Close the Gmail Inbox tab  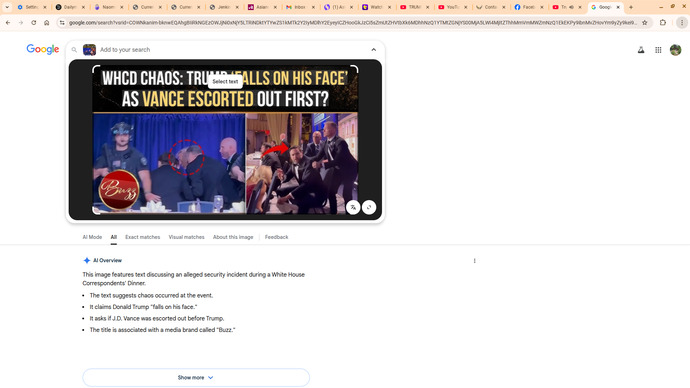click(313, 7)
